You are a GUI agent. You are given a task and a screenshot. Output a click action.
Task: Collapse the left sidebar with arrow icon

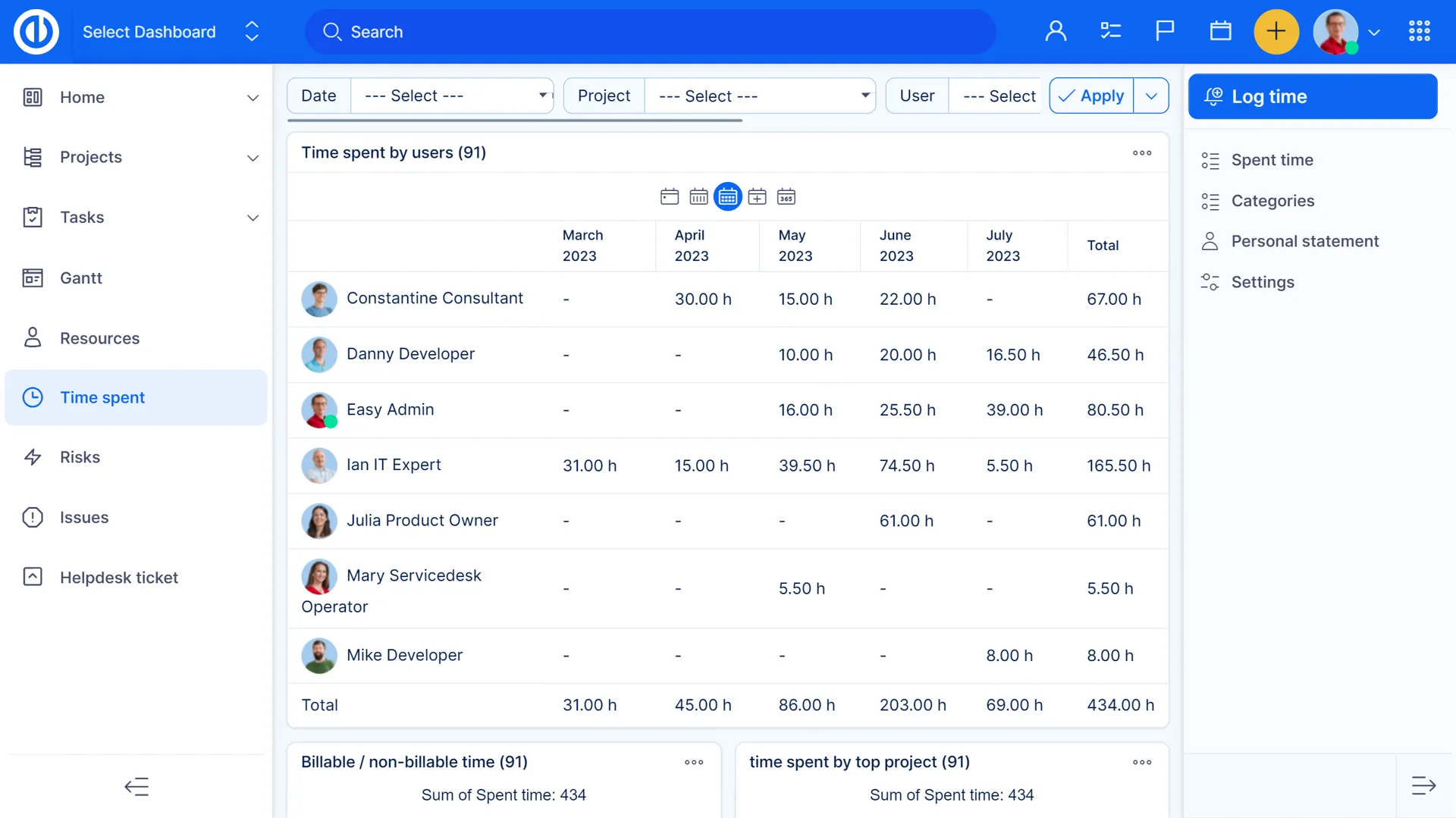coord(136,786)
